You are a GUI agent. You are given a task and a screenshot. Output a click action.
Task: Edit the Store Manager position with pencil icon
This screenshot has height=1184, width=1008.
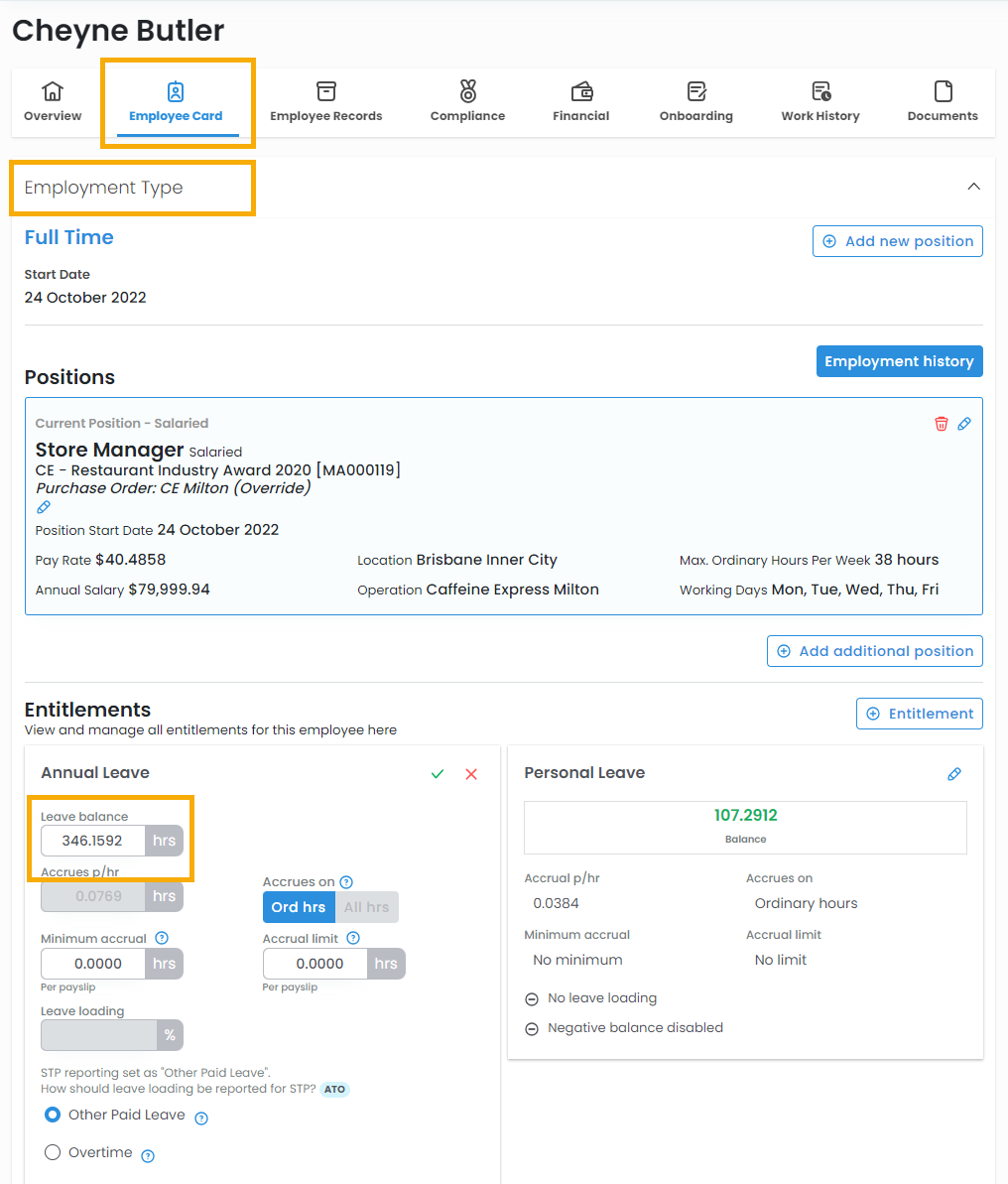pyautogui.click(x=964, y=424)
